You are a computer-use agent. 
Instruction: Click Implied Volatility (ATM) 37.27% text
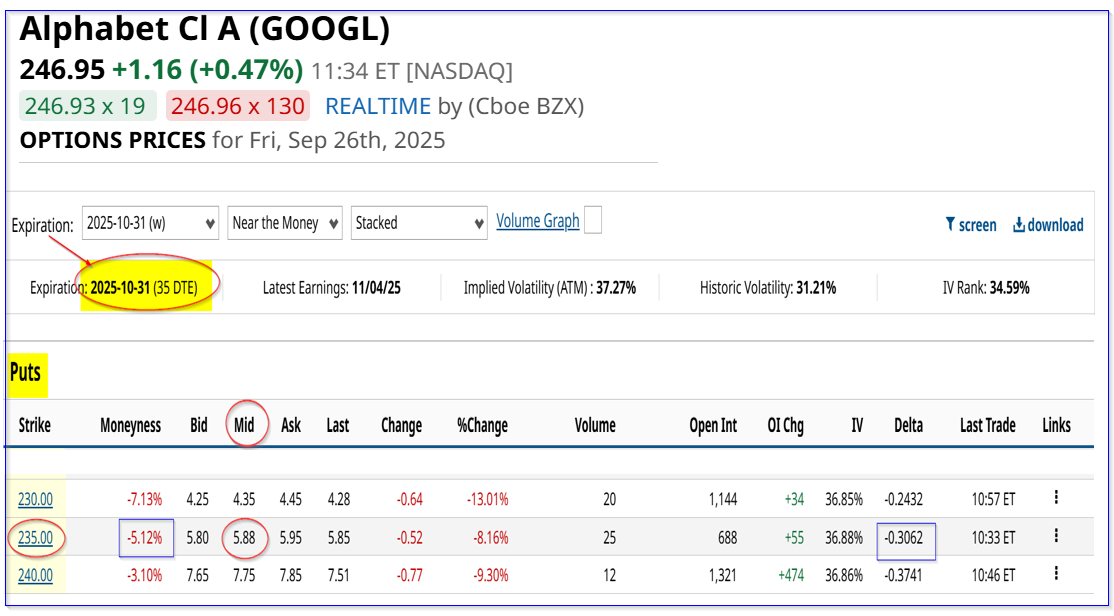pos(550,288)
